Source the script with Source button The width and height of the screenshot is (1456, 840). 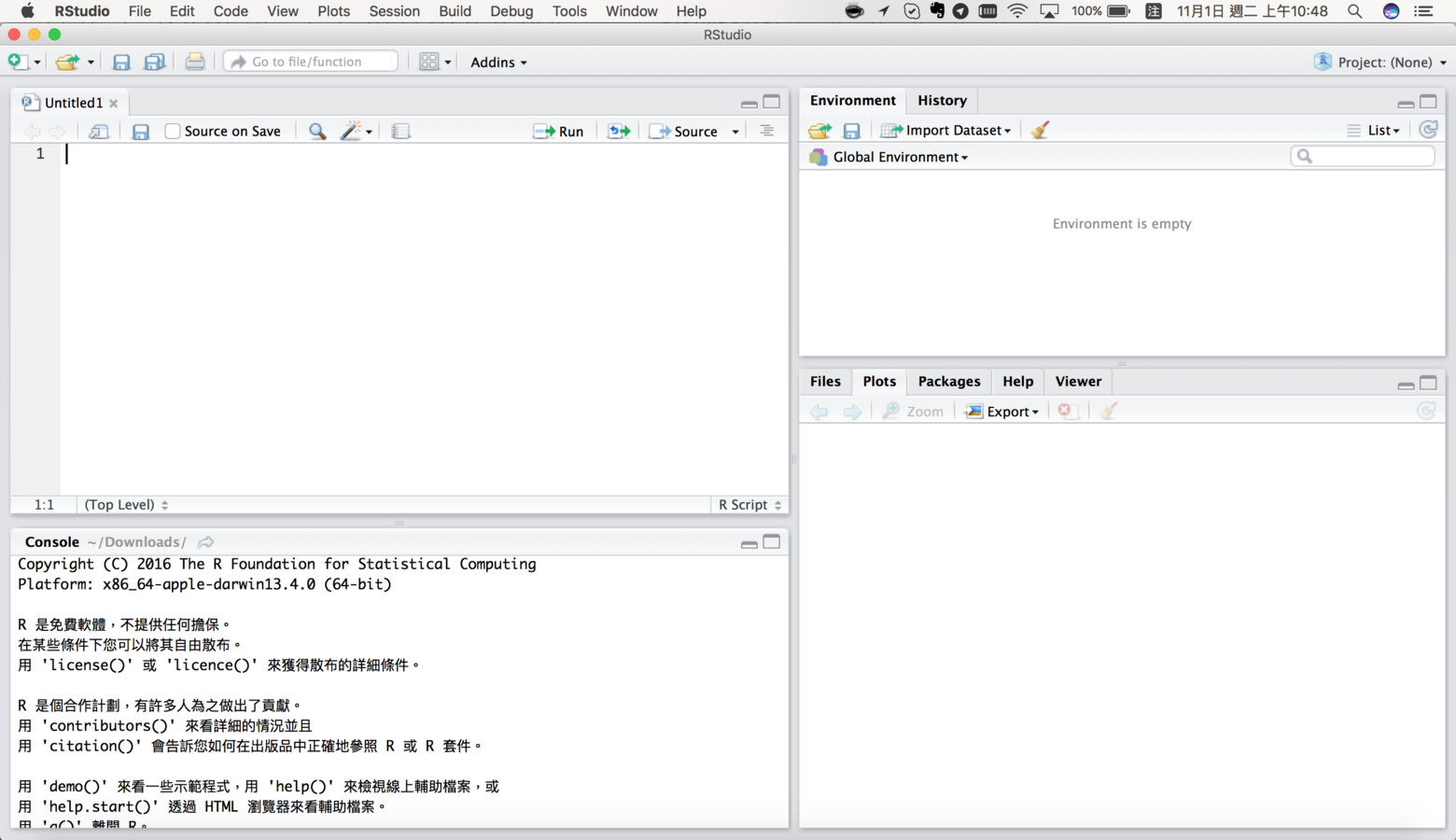tap(683, 132)
